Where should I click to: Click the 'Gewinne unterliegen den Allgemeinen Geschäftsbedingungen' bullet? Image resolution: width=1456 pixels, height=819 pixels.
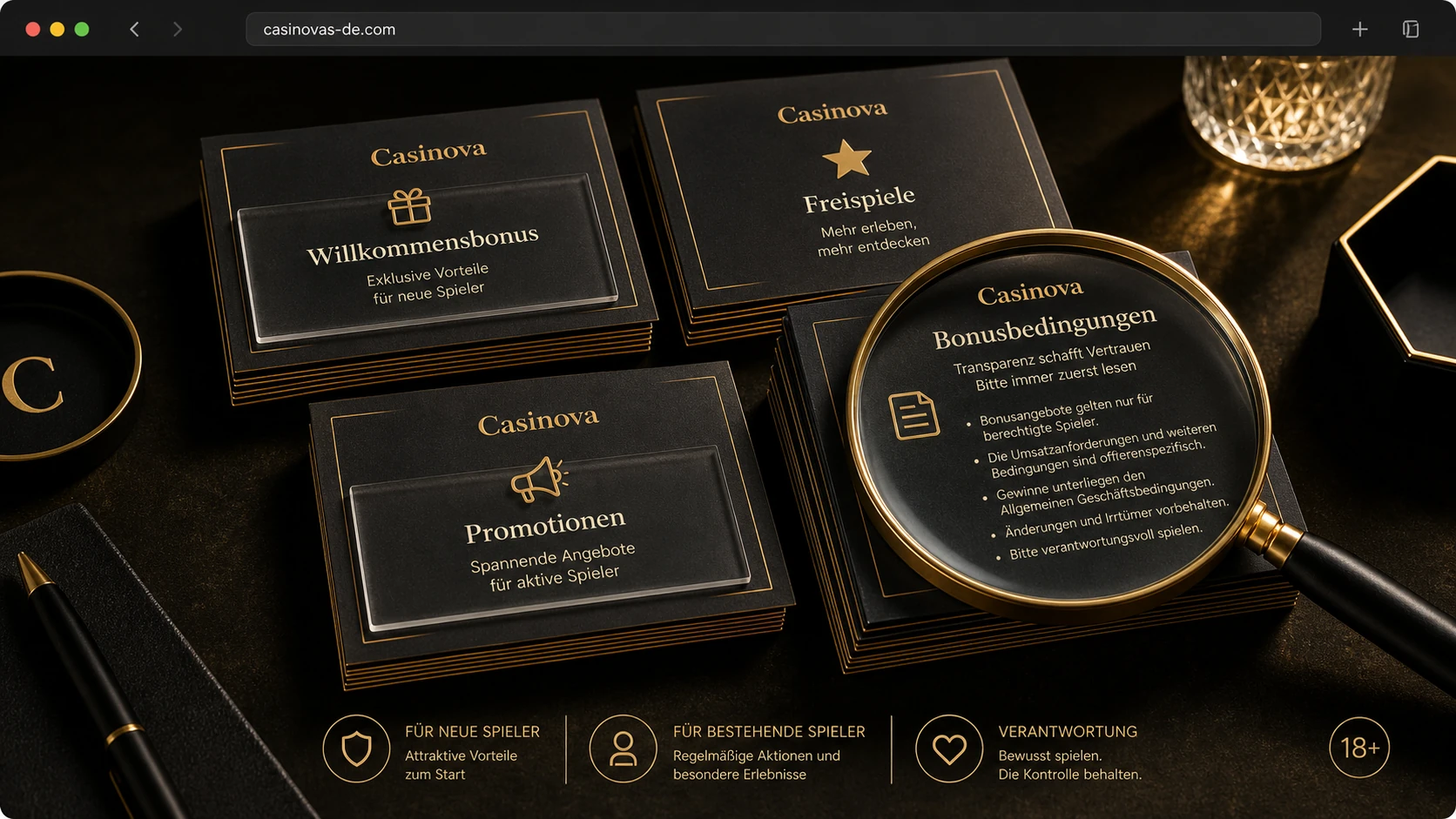1100,494
